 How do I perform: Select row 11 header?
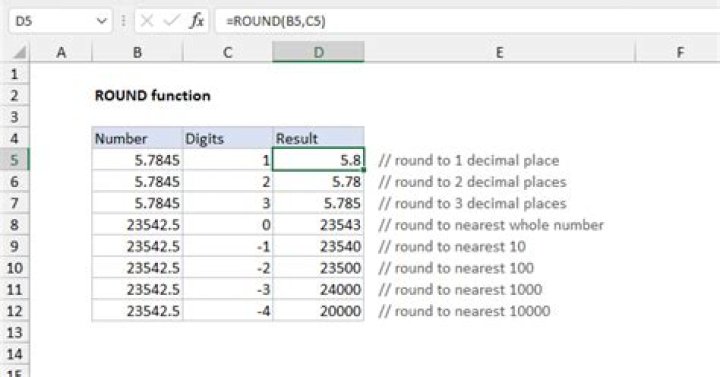(x=15, y=289)
